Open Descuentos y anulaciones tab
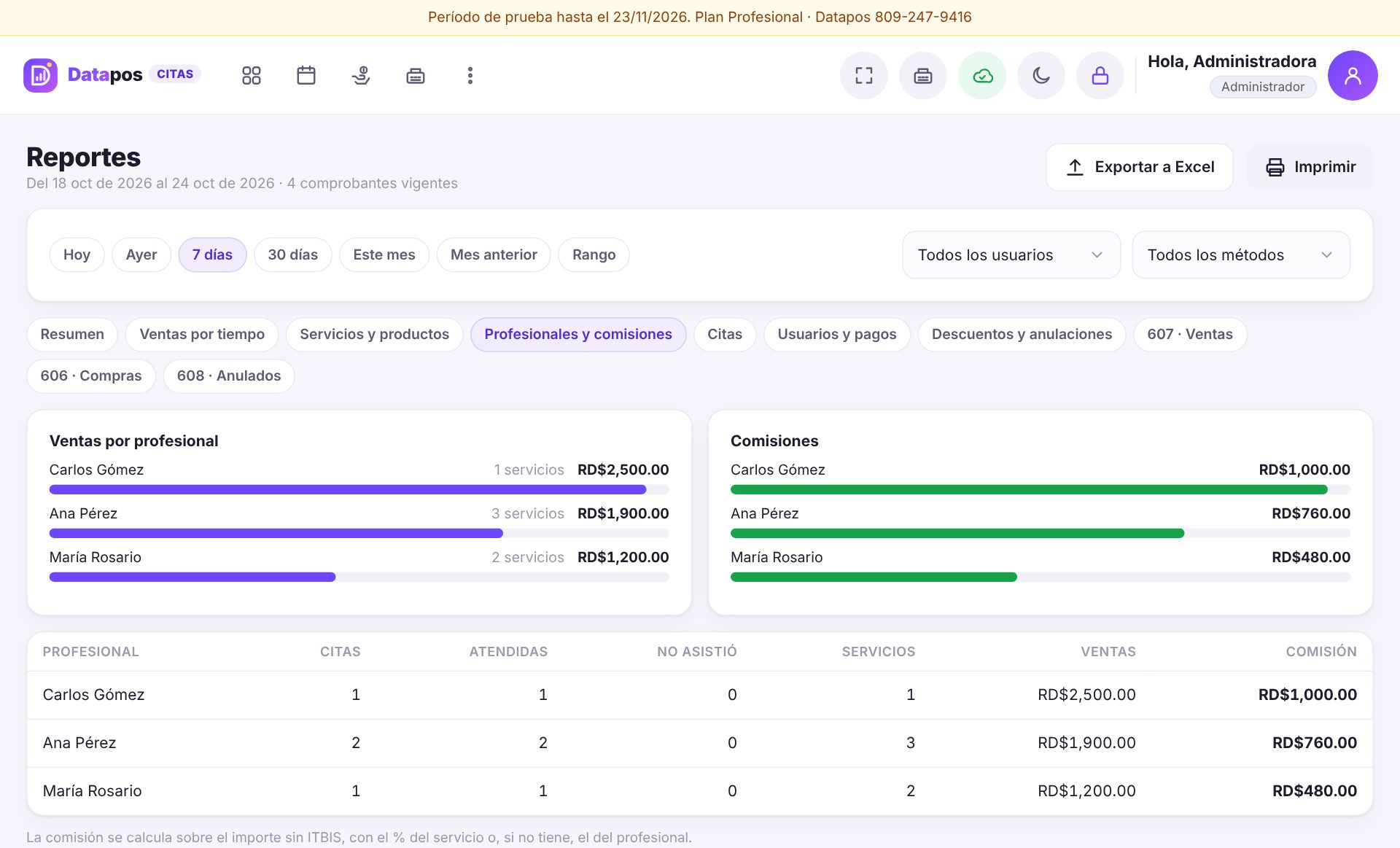The image size is (1400, 848). click(x=1022, y=335)
